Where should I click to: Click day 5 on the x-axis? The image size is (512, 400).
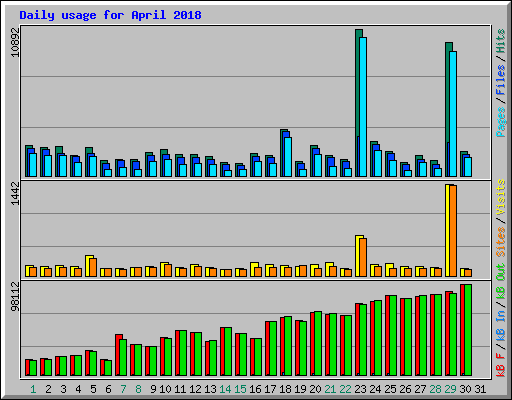click(x=93, y=389)
